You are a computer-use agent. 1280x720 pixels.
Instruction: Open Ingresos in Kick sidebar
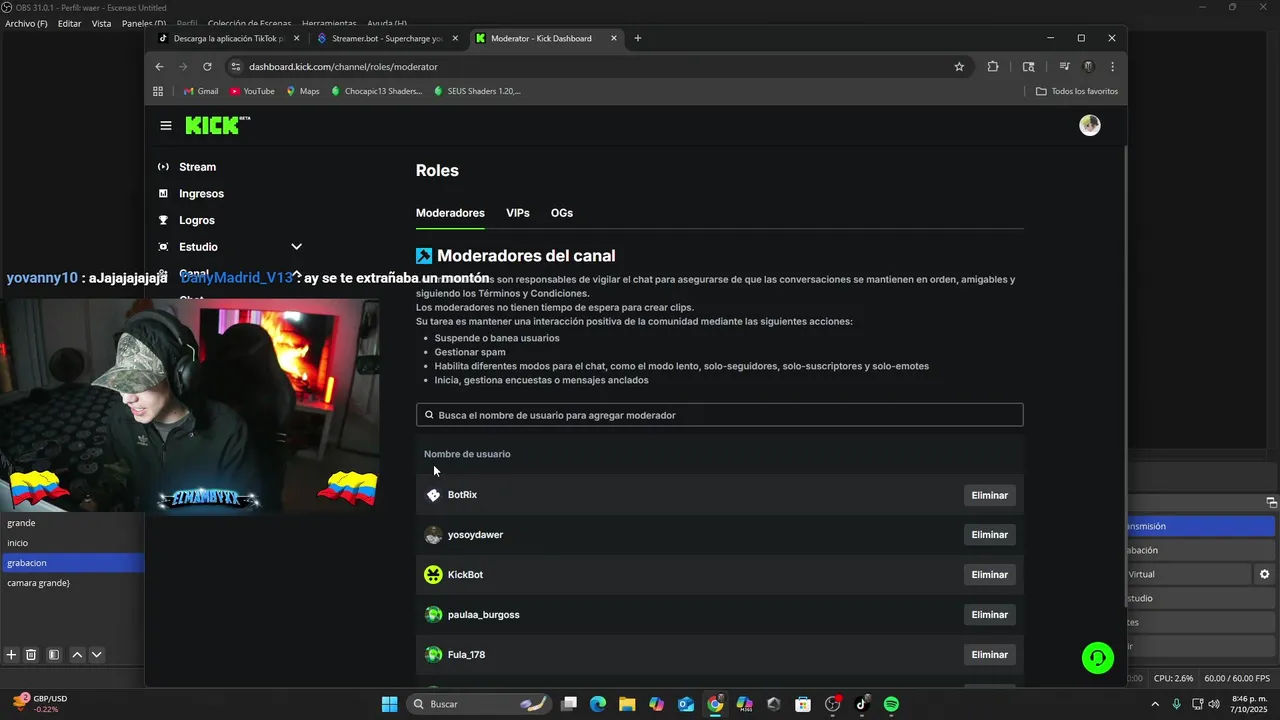click(x=201, y=194)
